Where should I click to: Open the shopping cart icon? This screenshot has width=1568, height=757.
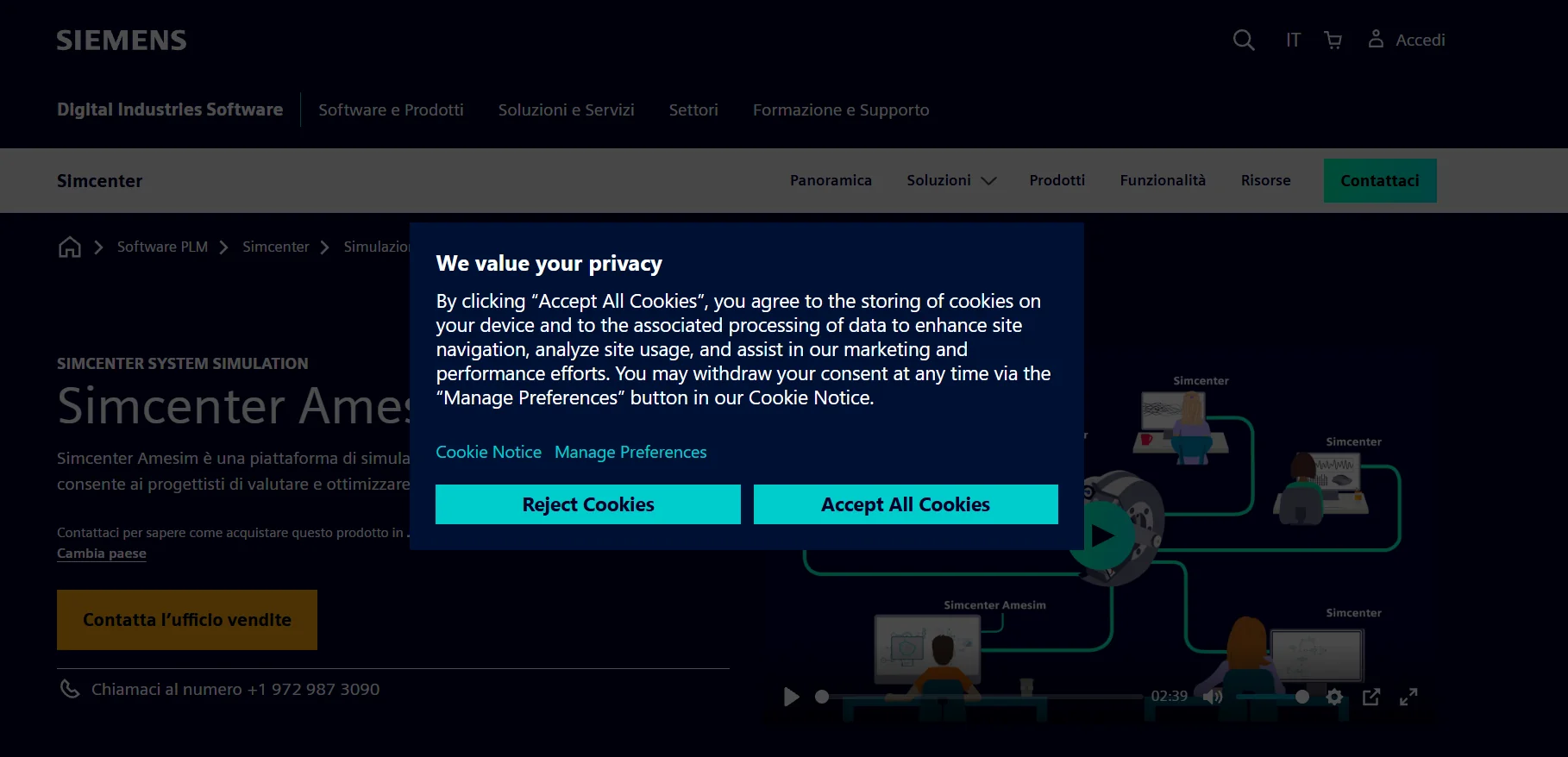coord(1333,40)
